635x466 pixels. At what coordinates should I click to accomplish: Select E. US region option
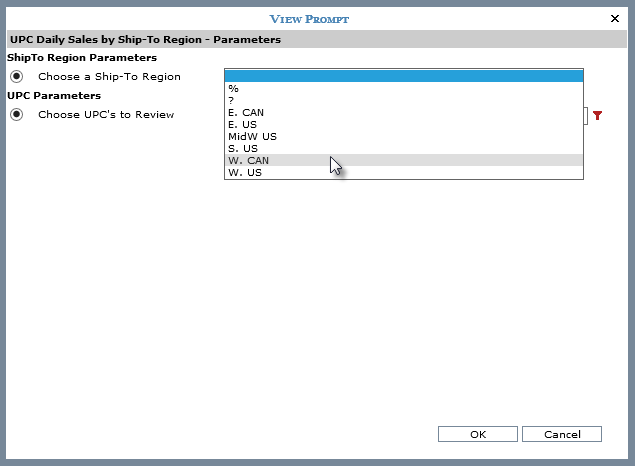[x=403, y=124]
